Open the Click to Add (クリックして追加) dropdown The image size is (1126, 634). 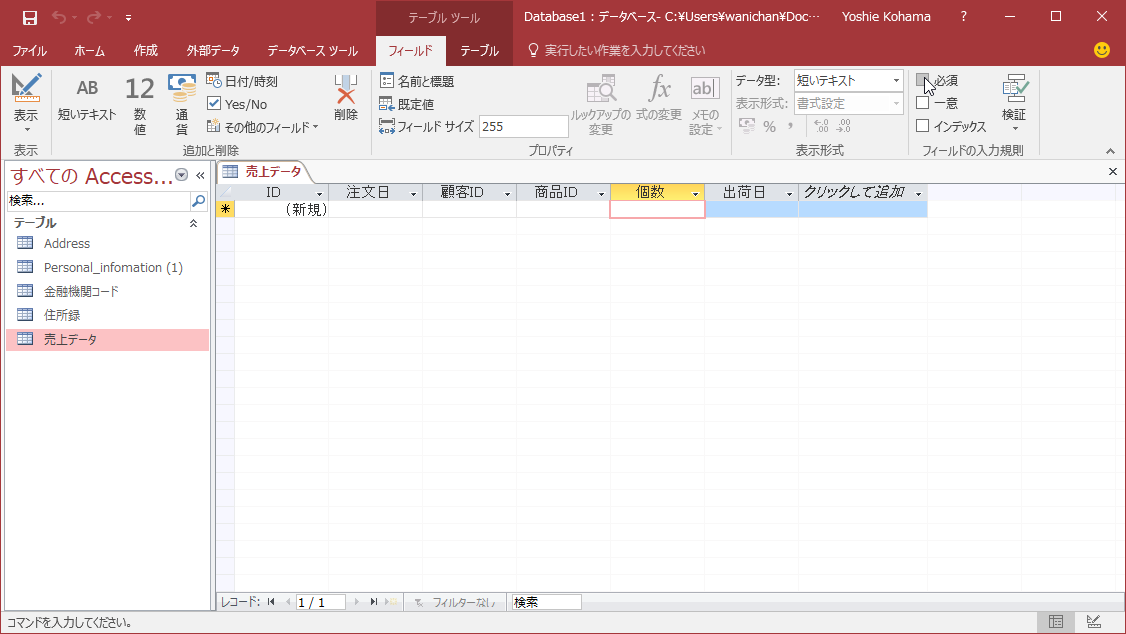point(918,193)
